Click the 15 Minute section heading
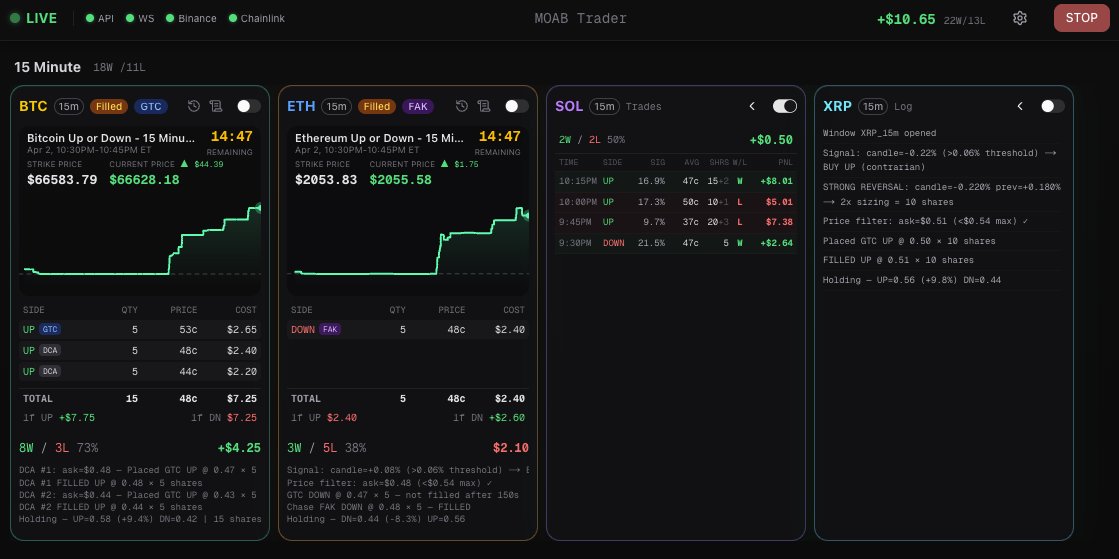Screen dimensions: 1119x559 click(x=47, y=67)
